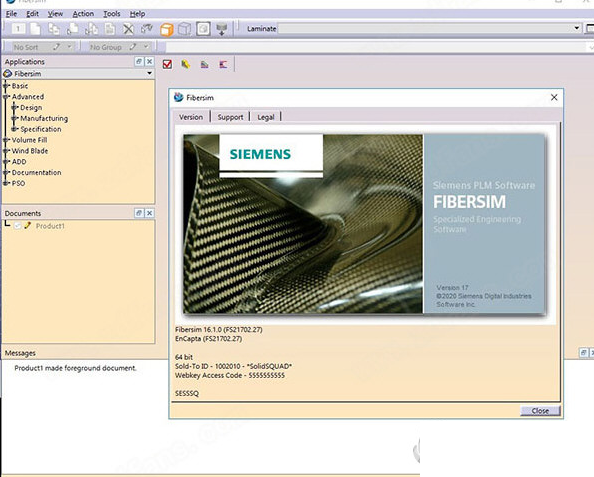Expand the ADD tree node
The image size is (594, 477).
pos(6,162)
